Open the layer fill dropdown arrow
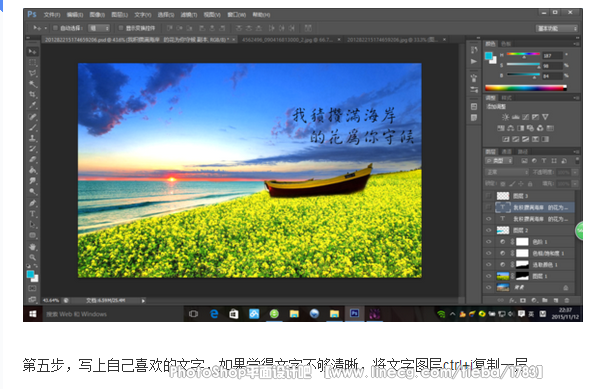Image resolution: width=593 pixels, height=389 pixels. (x=575, y=184)
